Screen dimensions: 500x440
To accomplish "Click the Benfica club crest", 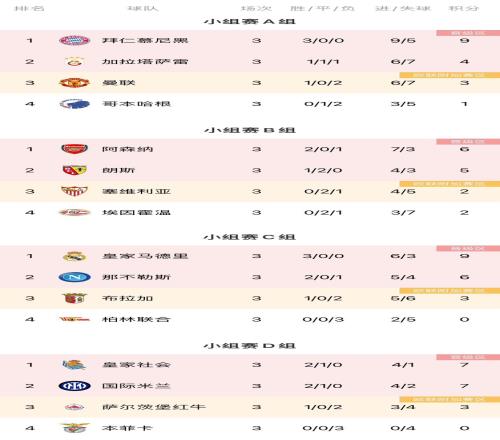I will (x=74, y=428).
